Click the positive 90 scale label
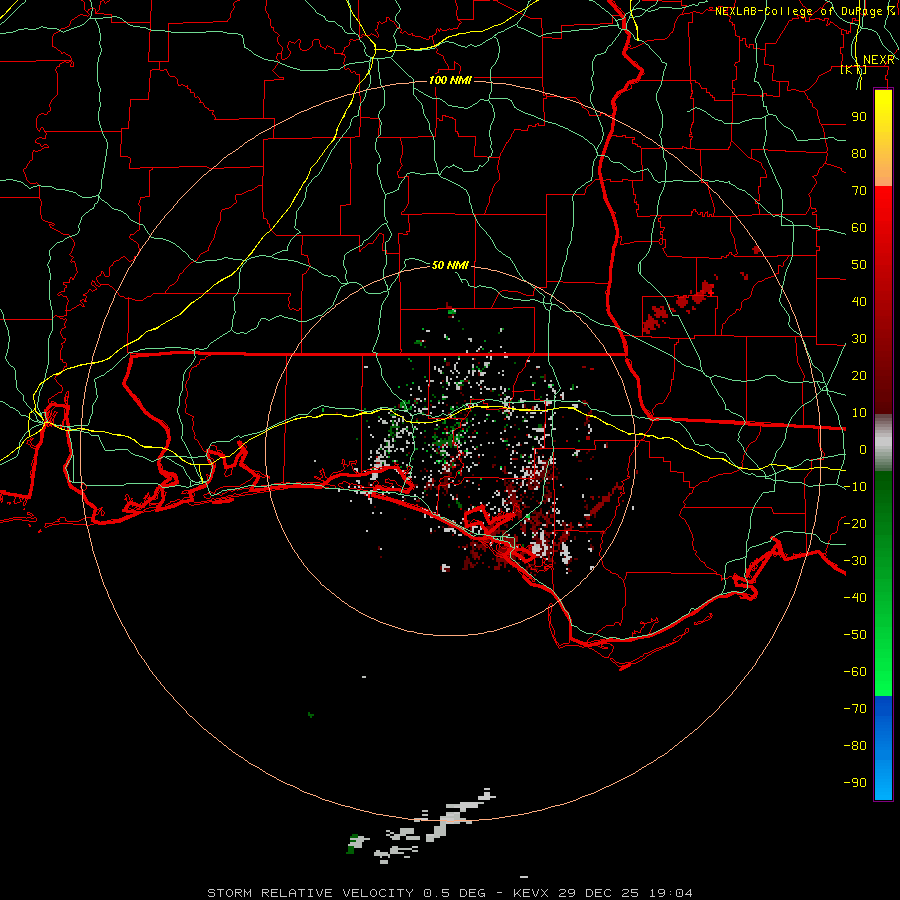The image size is (900, 900). (859, 117)
